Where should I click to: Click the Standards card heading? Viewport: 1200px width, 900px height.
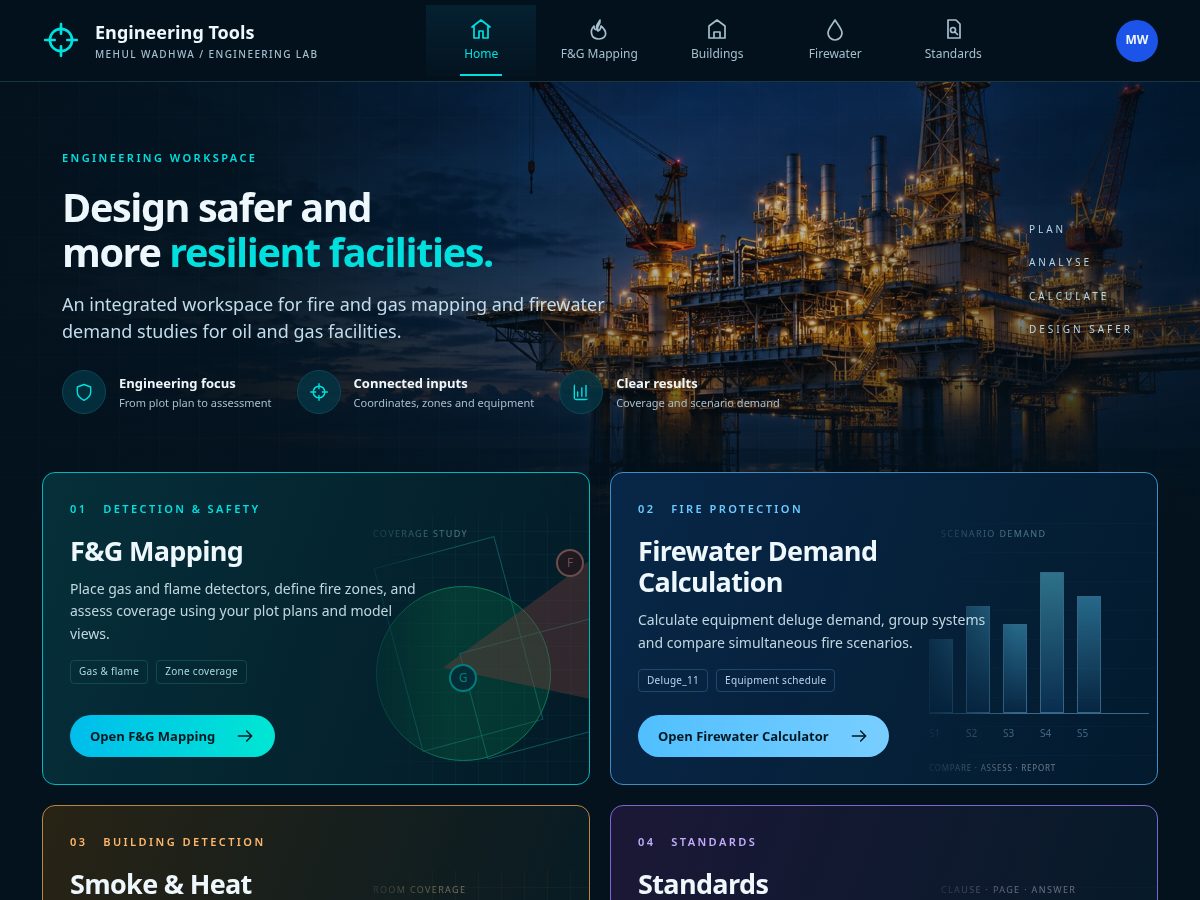pos(703,884)
